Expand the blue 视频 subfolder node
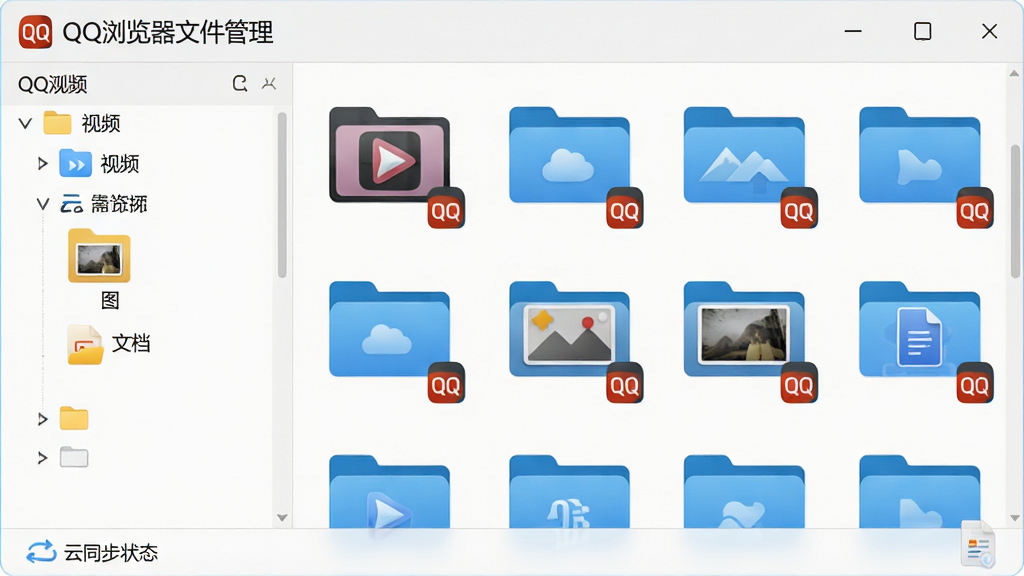Image resolution: width=1024 pixels, height=576 pixels. [x=42, y=163]
